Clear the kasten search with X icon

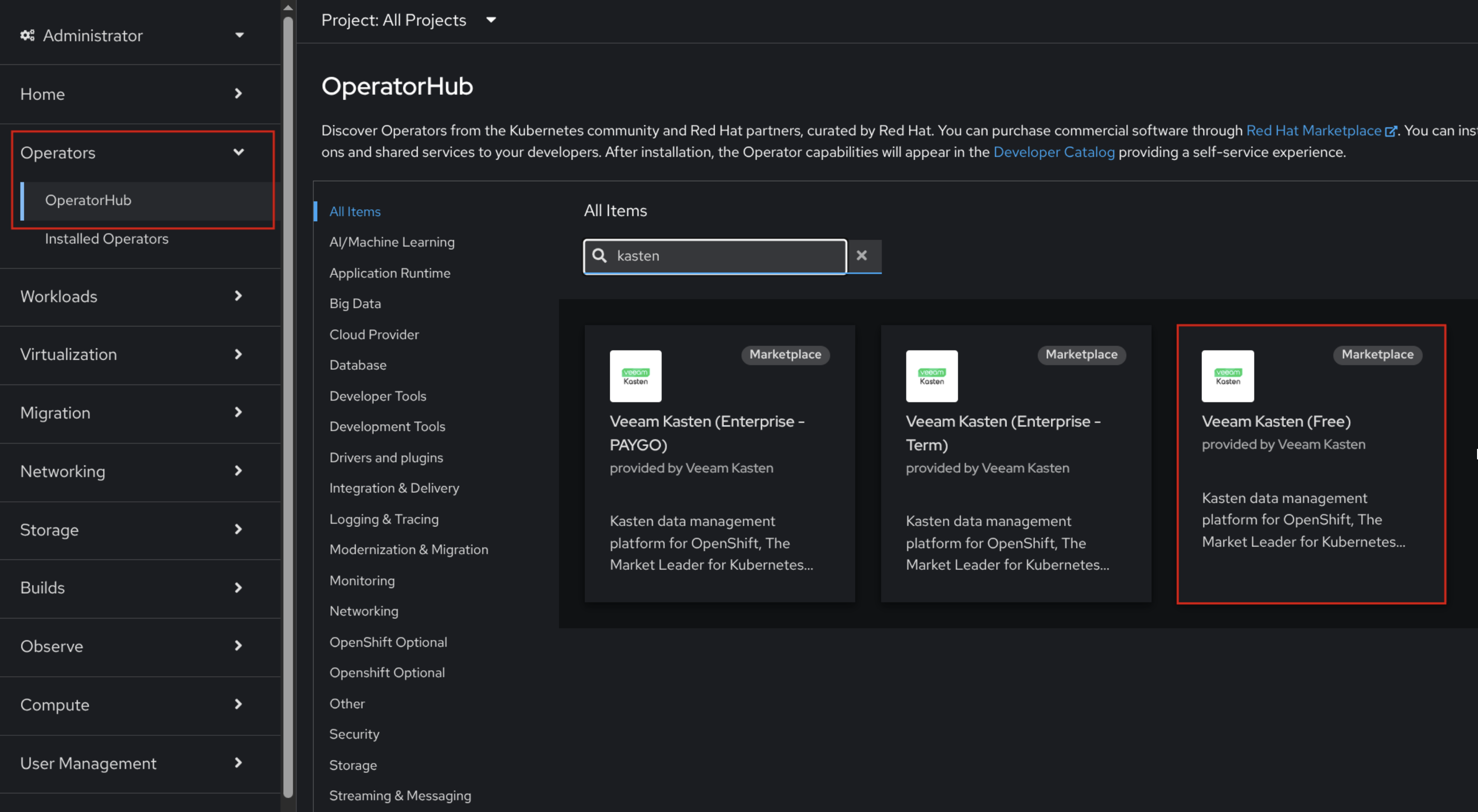tap(861, 256)
